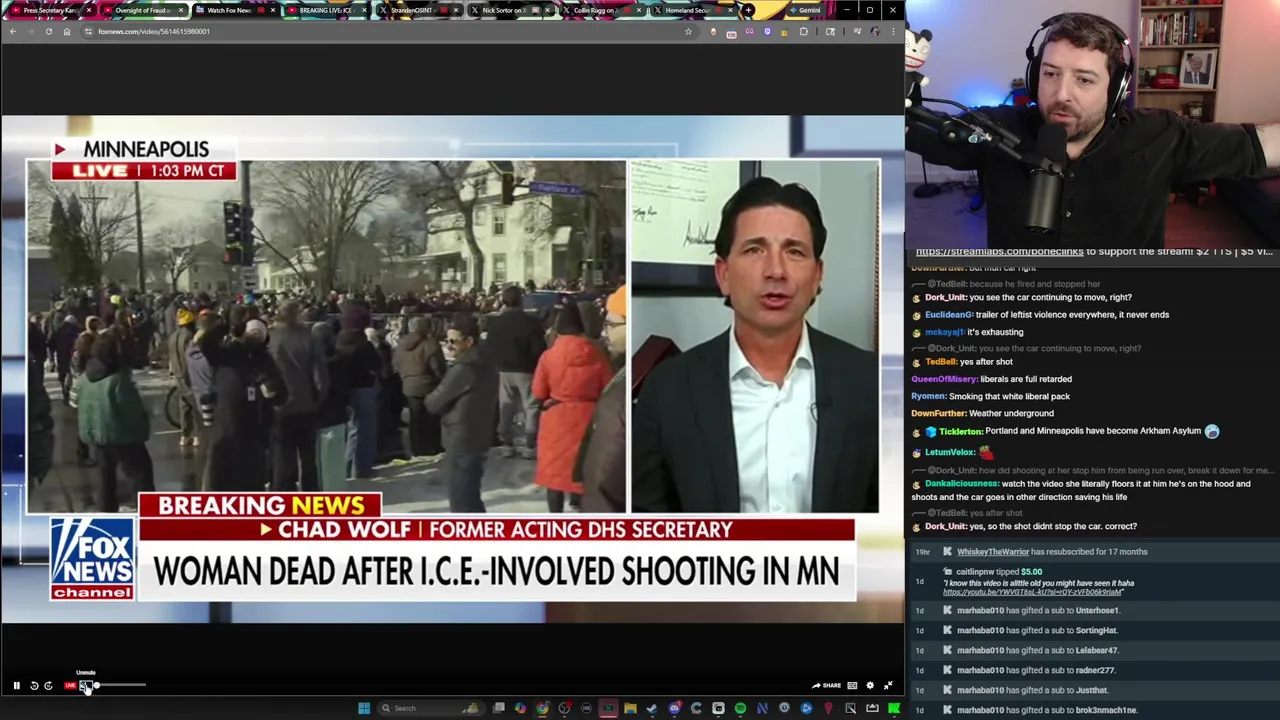Open a new browser tab
The image size is (1280, 720).
[x=748, y=10]
